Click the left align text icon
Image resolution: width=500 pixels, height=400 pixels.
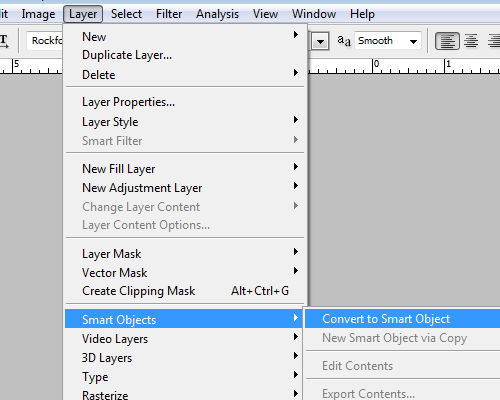point(447,41)
